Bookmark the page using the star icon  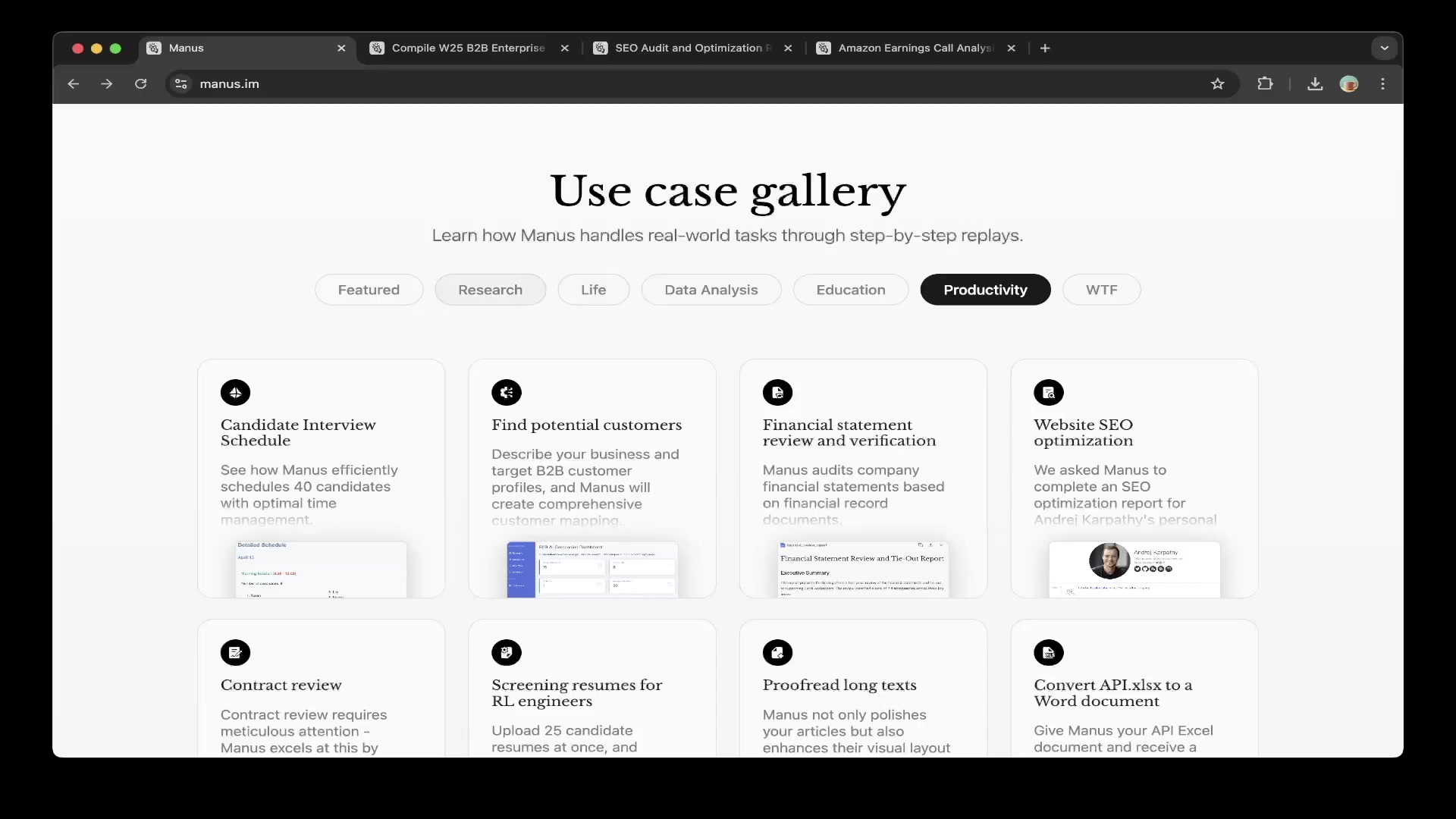tap(1218, 83)
